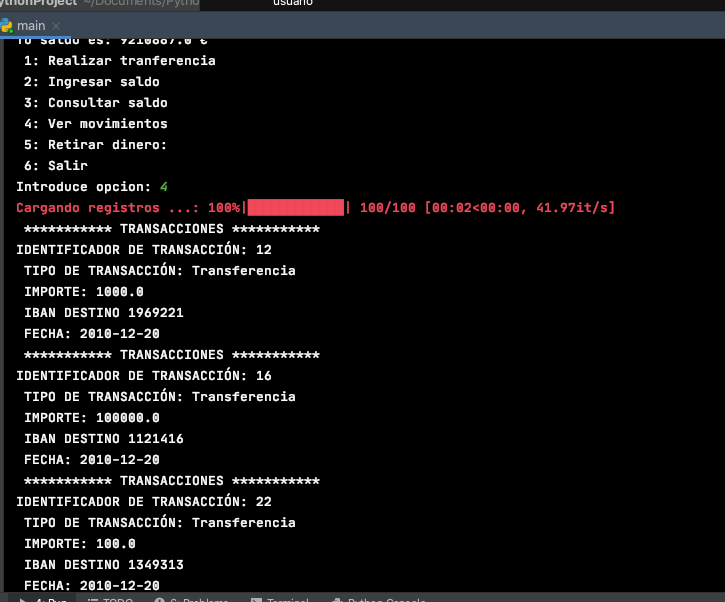Click the entered option value 4
725x602 pixels.
point(164,187)
